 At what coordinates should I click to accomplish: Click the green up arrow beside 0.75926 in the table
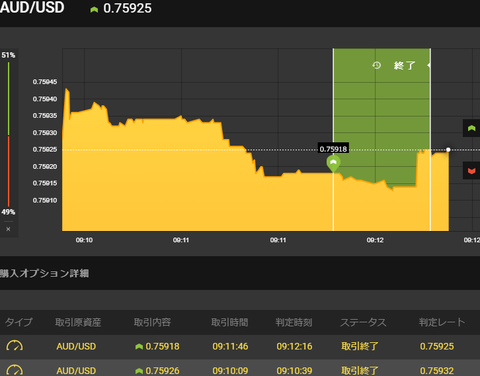tap(139, 371)
